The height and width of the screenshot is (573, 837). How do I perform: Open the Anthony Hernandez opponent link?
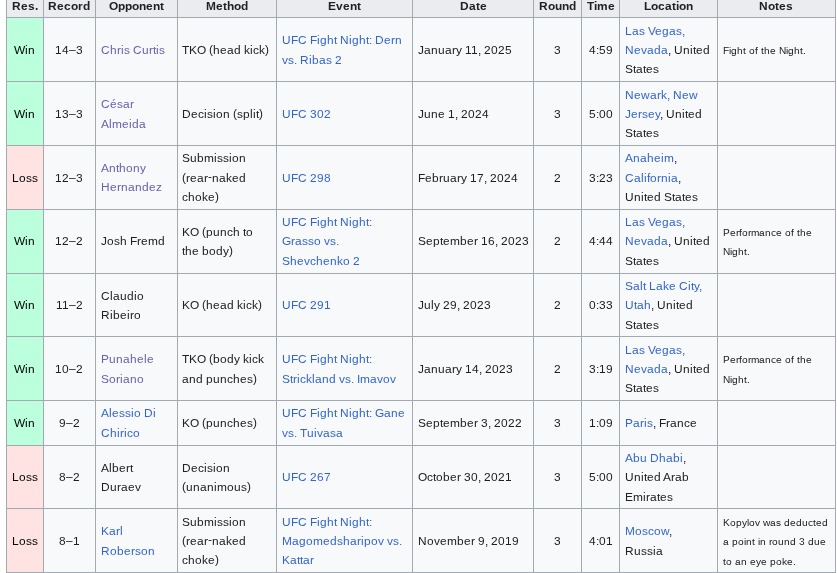click(131, 177)
